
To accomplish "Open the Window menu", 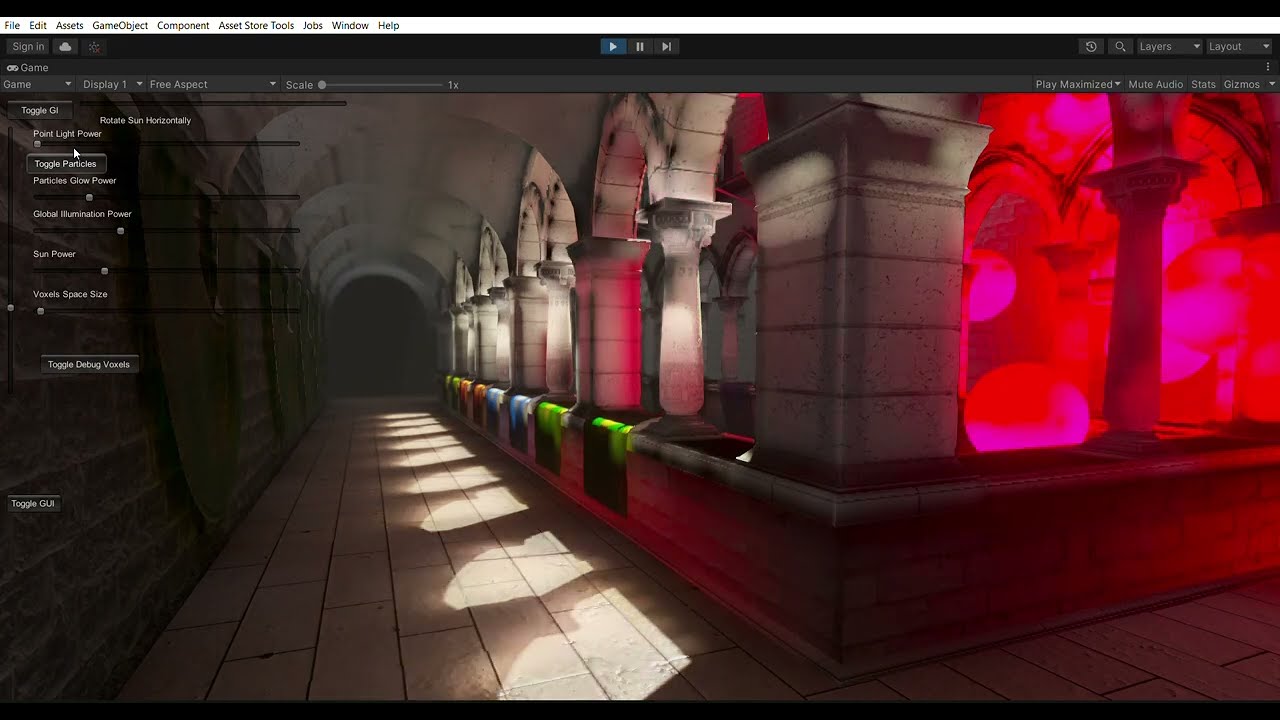I will pos(350,25).
